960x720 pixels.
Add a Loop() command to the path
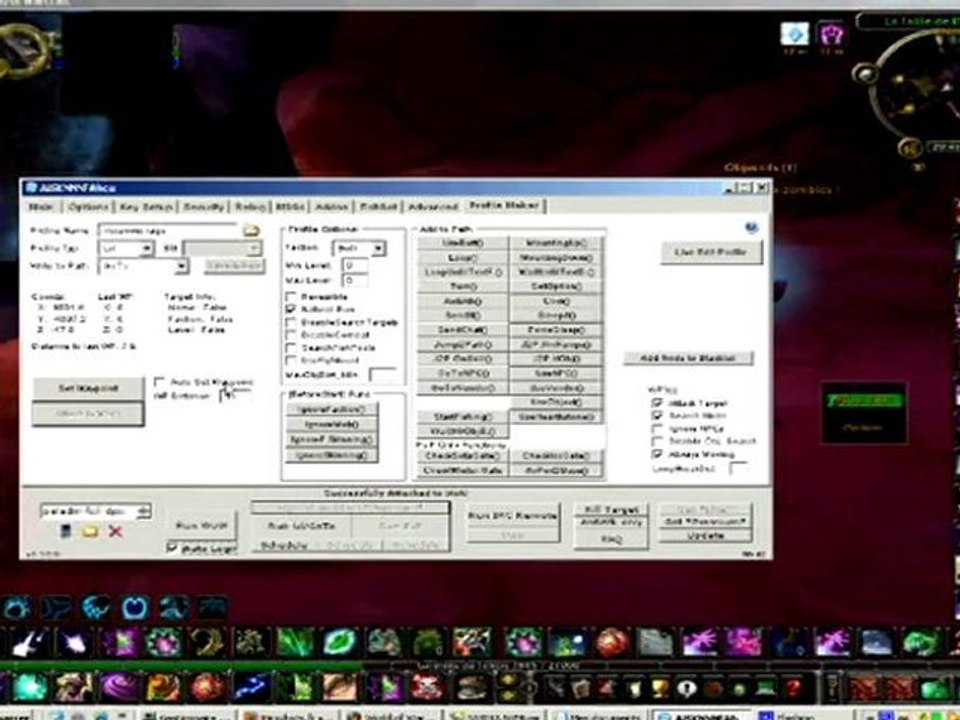[x=463, y=258]
